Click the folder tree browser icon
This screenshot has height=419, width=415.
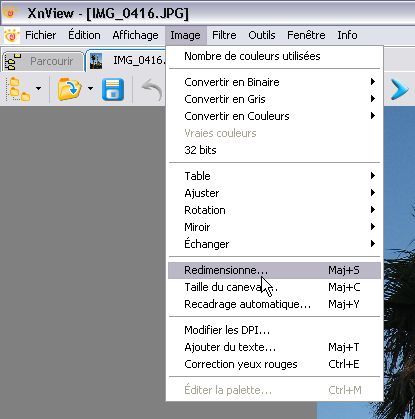pyautogui.click(x=19, y=89)
